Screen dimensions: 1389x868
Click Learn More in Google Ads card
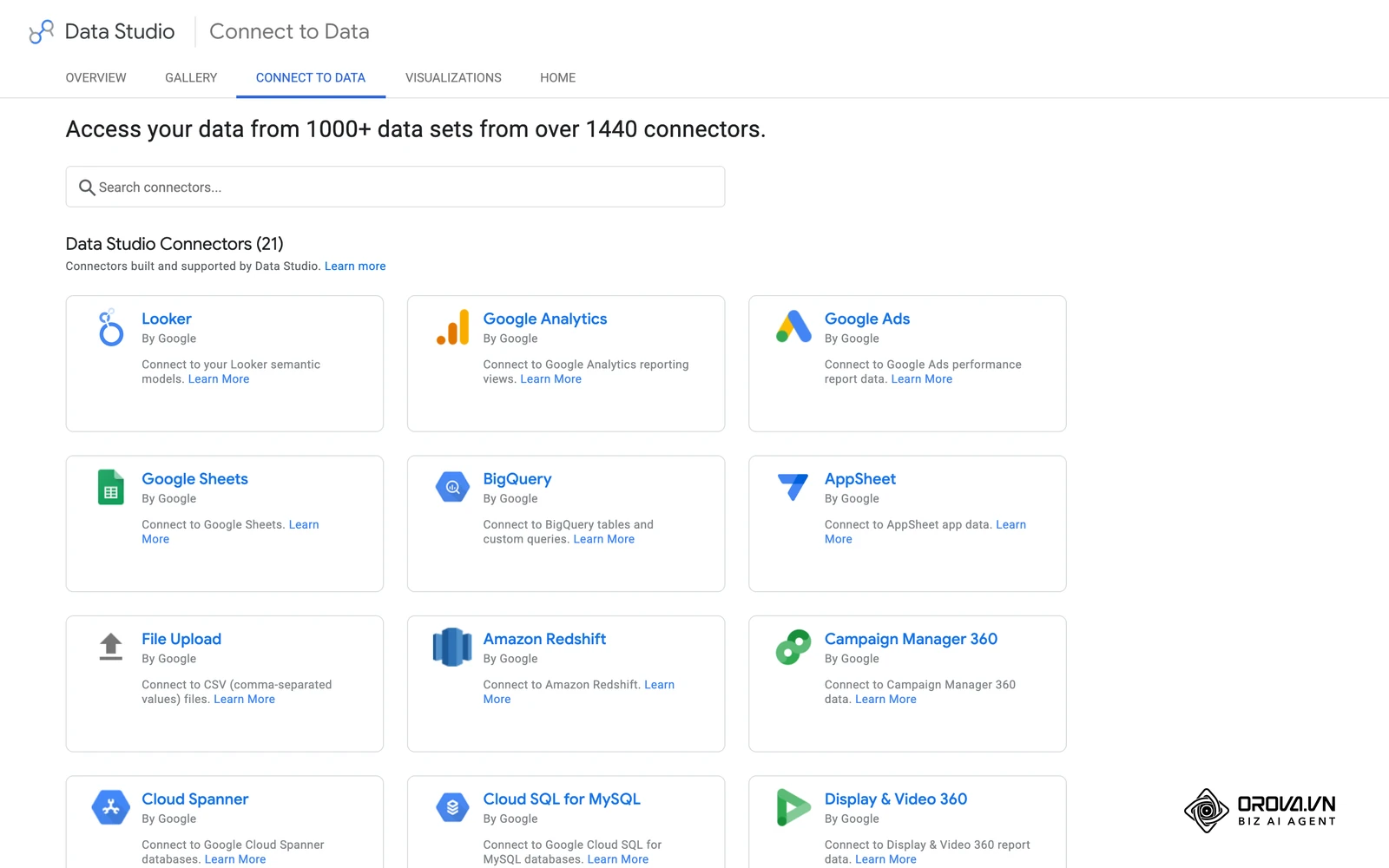pyautogui.click(x=922, y=379)
